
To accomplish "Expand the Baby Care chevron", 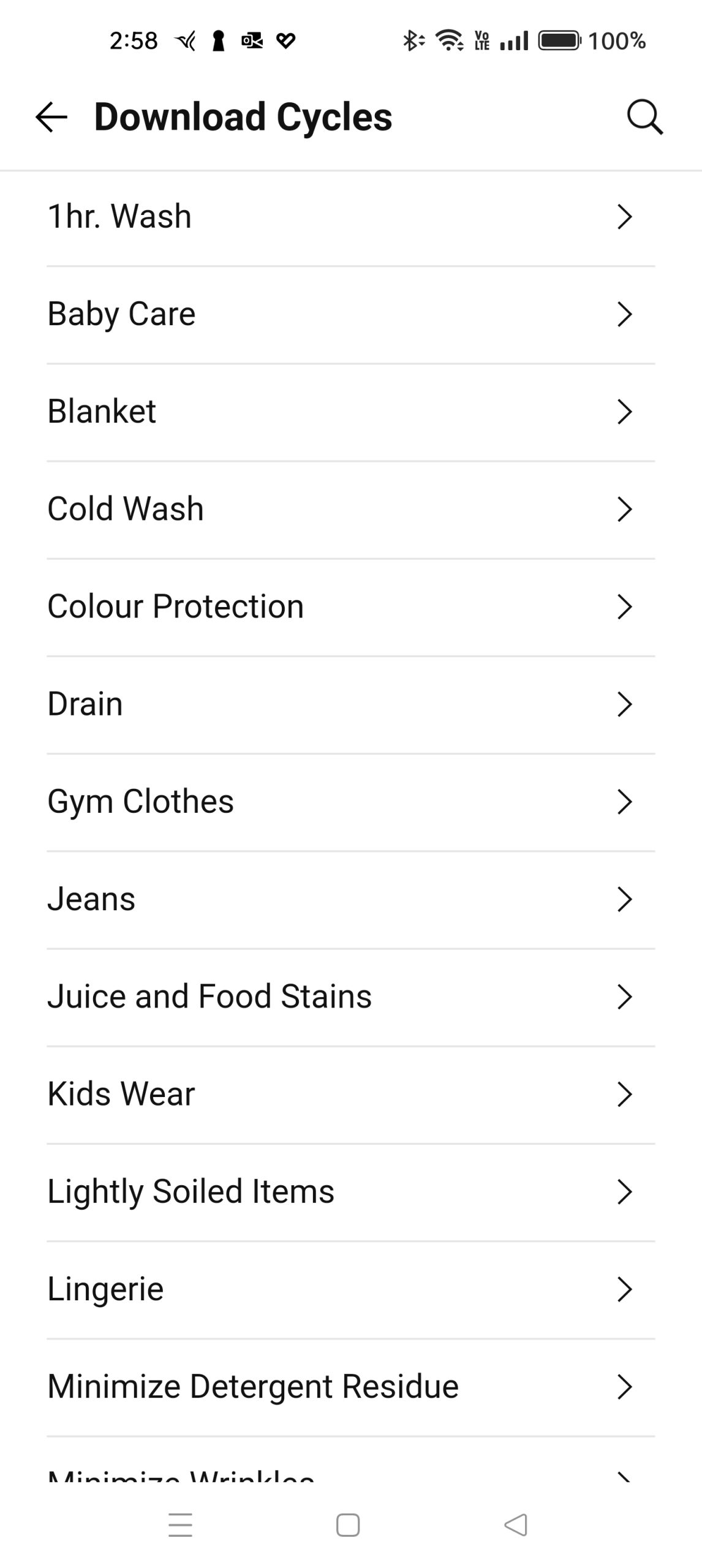I will [x=624, y=314].
